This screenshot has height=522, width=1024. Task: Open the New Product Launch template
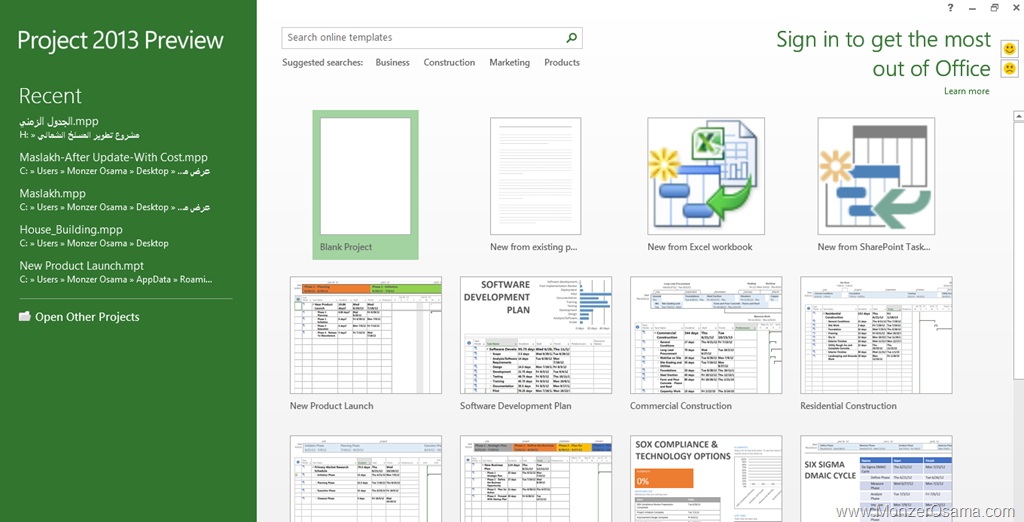pos(366,335)
